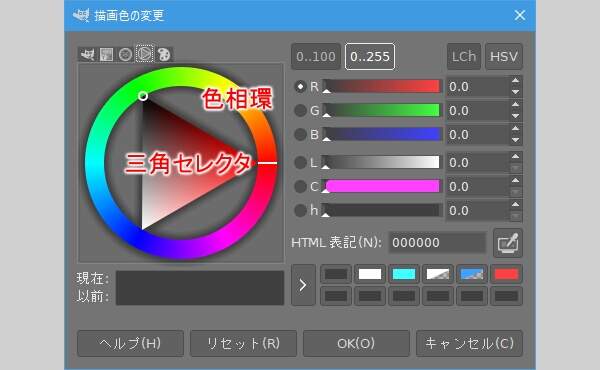Confirm with the OK(O) button

point(356,344)
